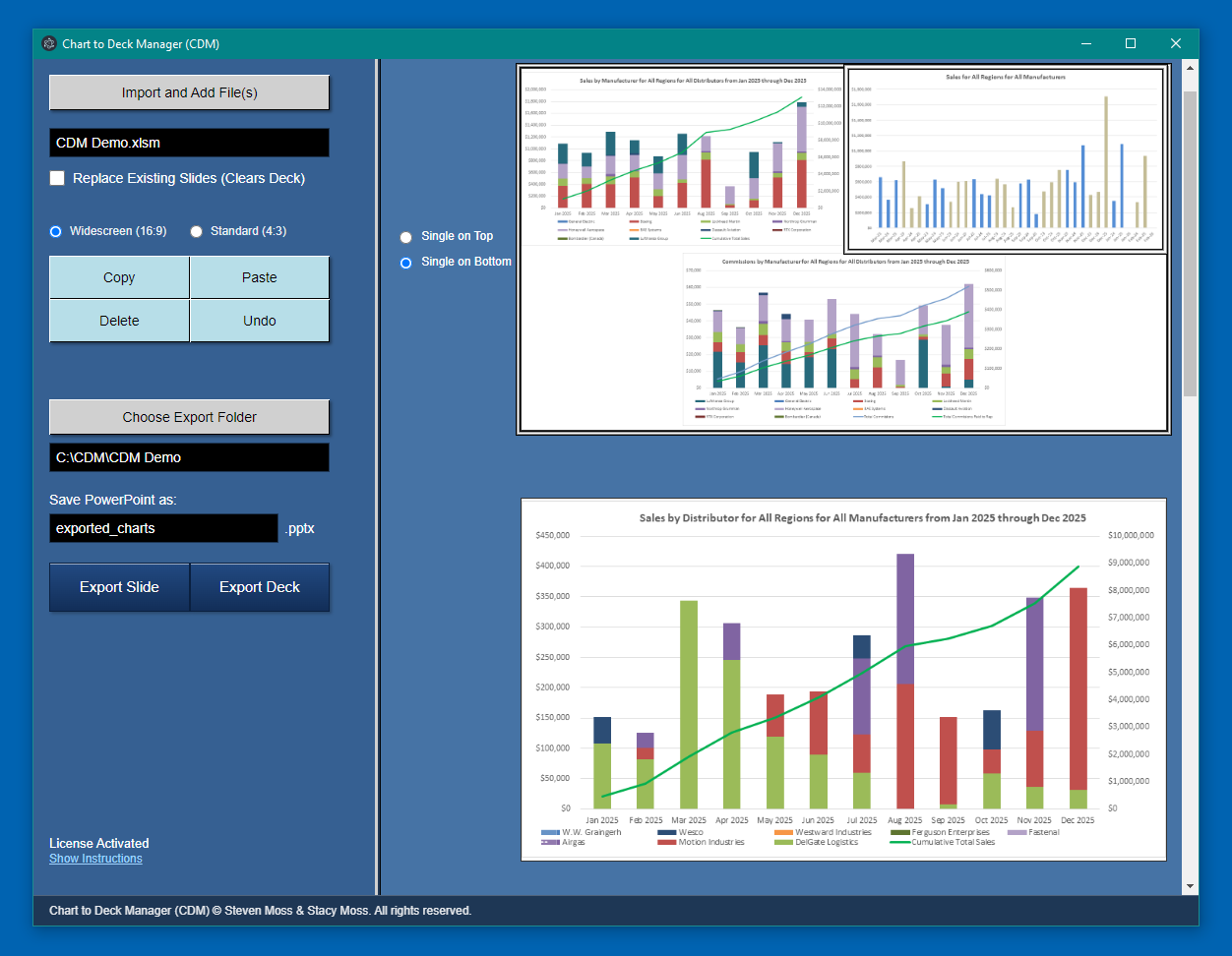The height and width of the screenshot is (956, 1232).
Task: Click Import and Add File(s)
Action: [189, 91]
